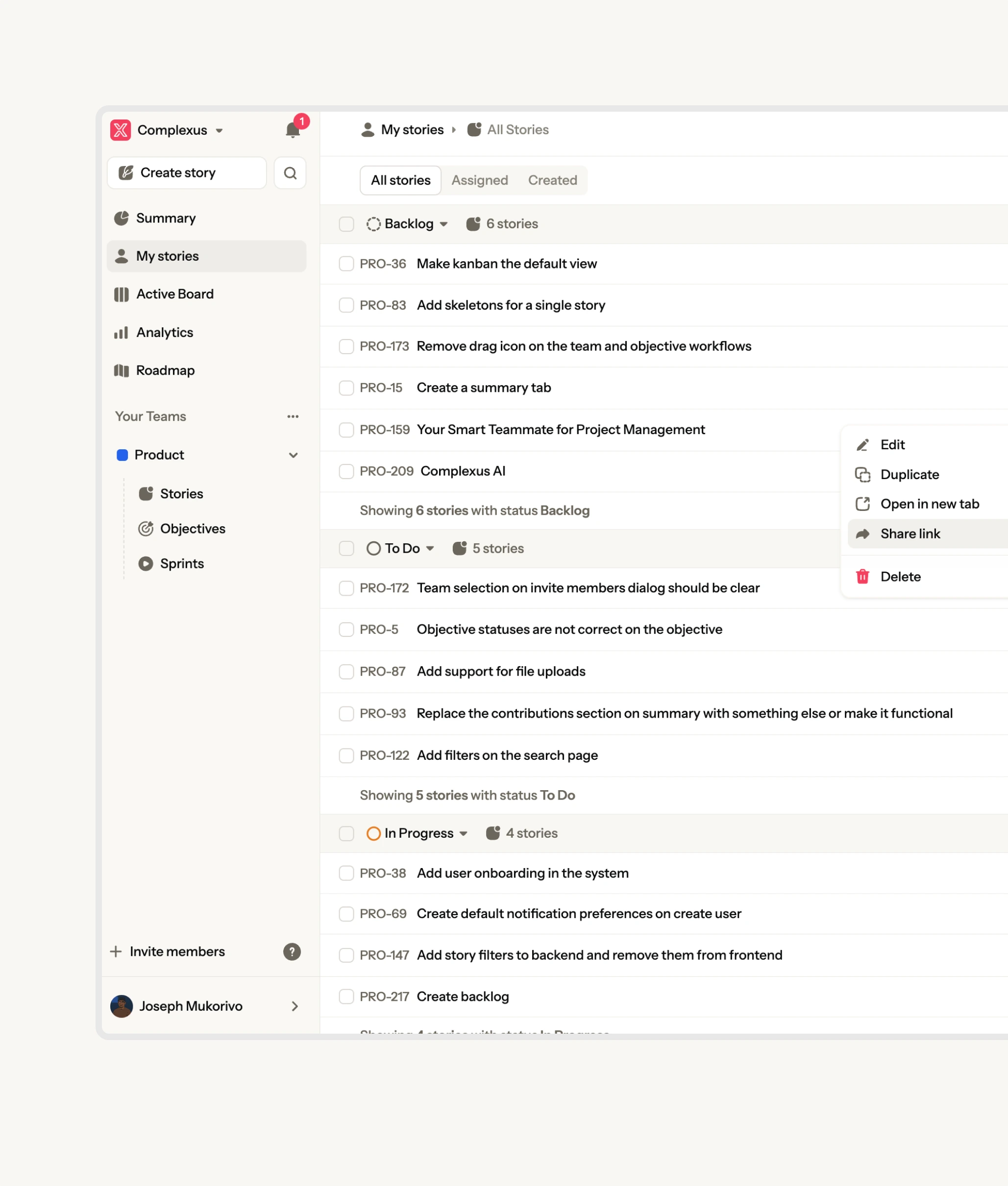The image size is (1008, 1186).
Task: Click the orange In Progress status icon
Action: (374, 833)
